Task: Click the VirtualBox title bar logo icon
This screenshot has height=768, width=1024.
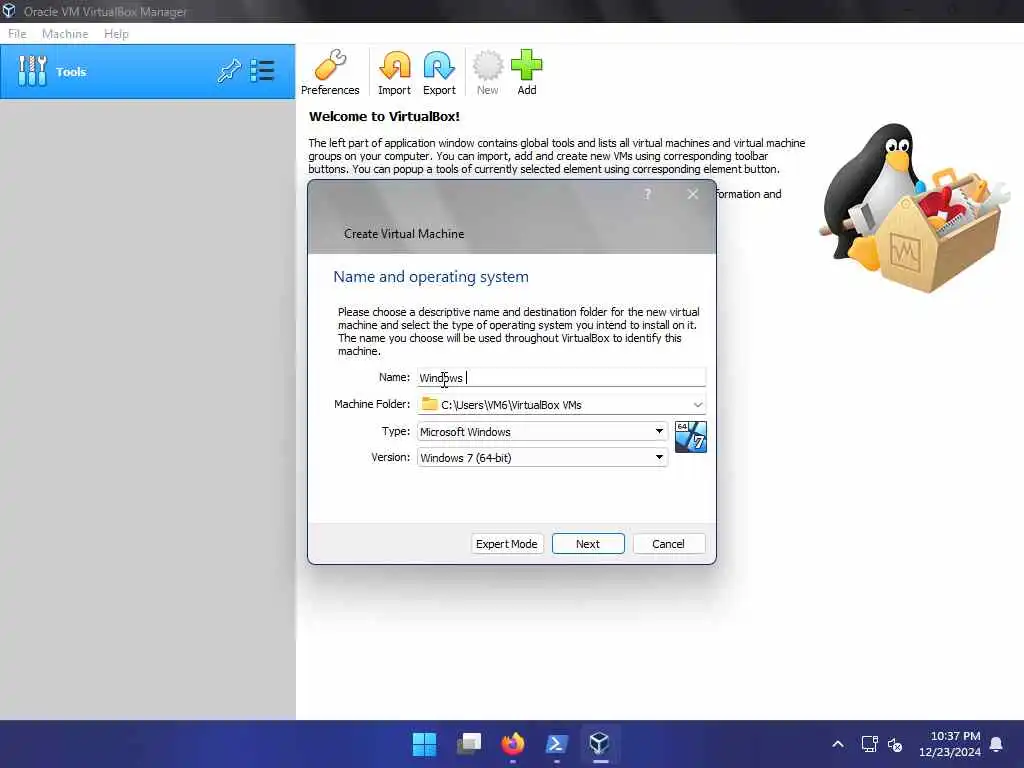Action: 9,10
